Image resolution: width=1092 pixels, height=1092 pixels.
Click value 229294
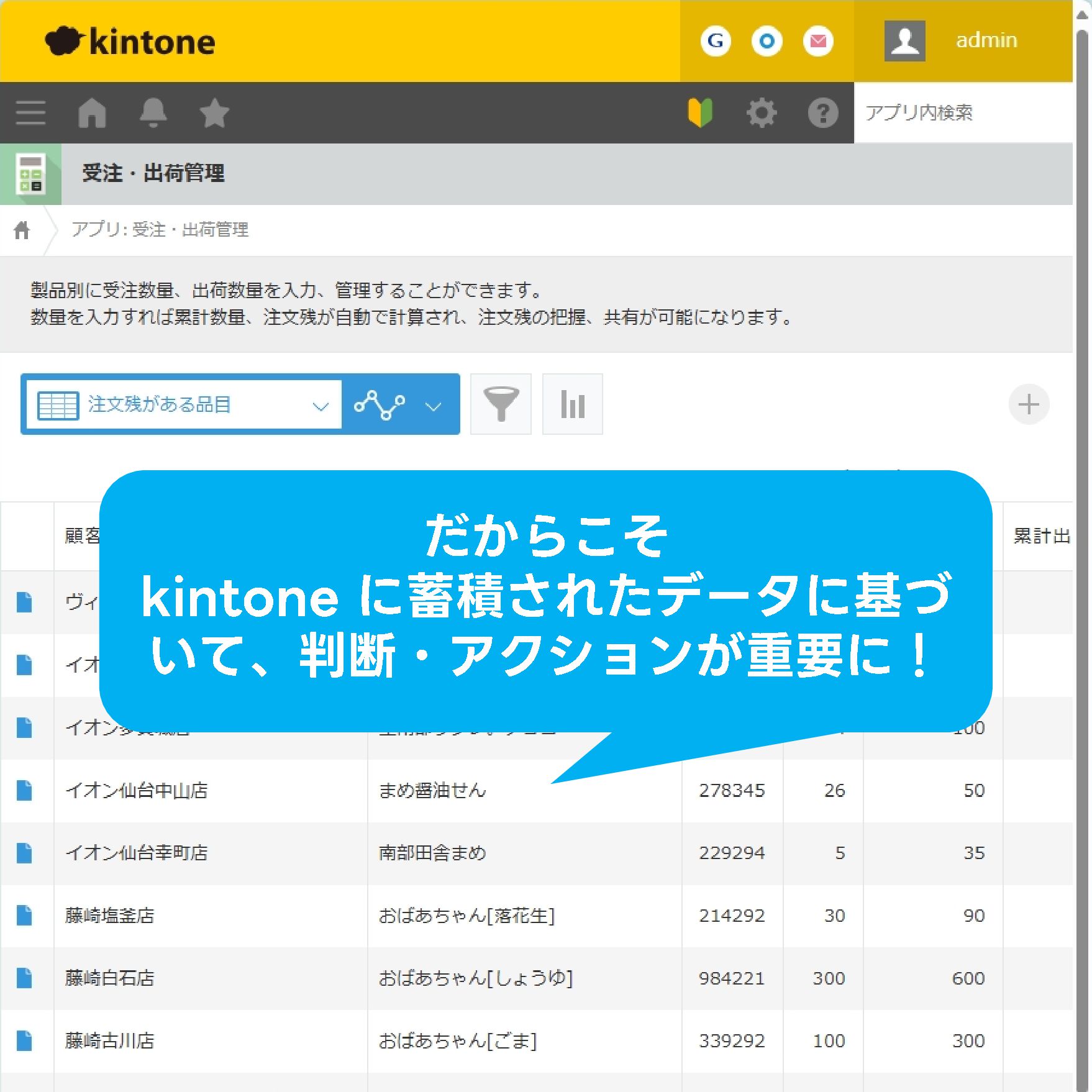(x=732, y=853)
